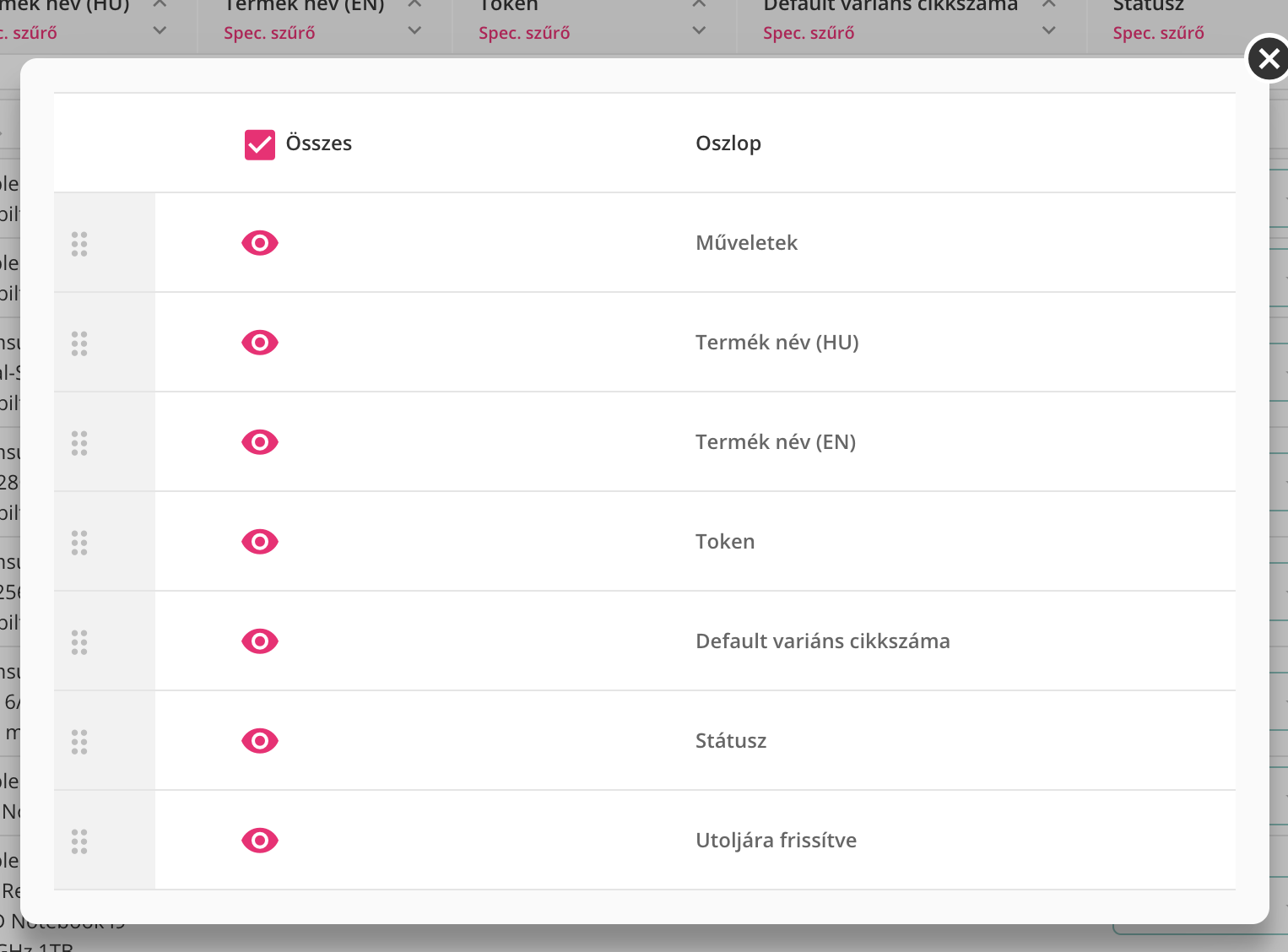Hide the Token column
Image resolution: width=1288 pixels, height=952 pixels.
(259, 542)
